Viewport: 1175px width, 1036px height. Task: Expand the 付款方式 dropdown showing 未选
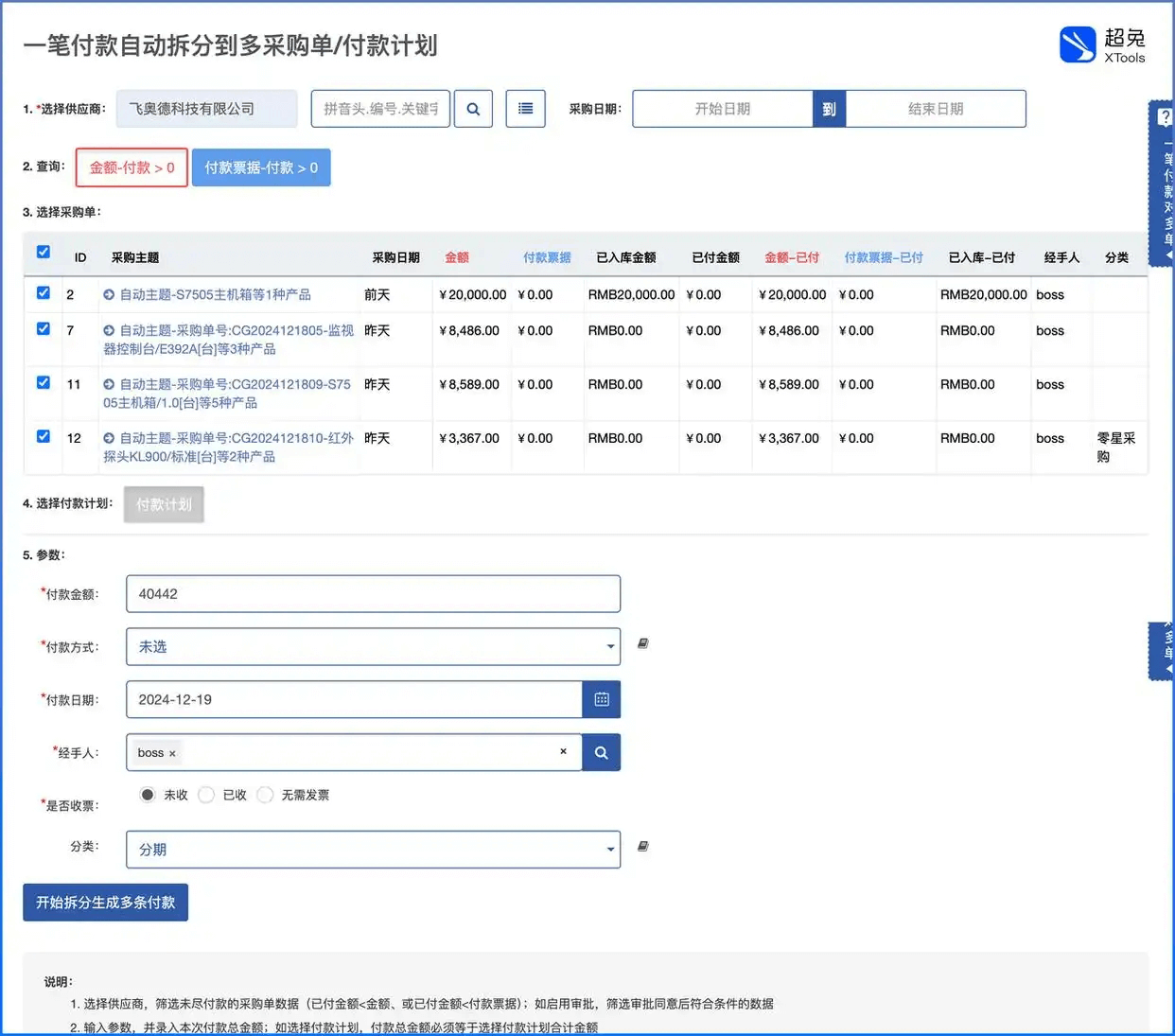(373, 646)
